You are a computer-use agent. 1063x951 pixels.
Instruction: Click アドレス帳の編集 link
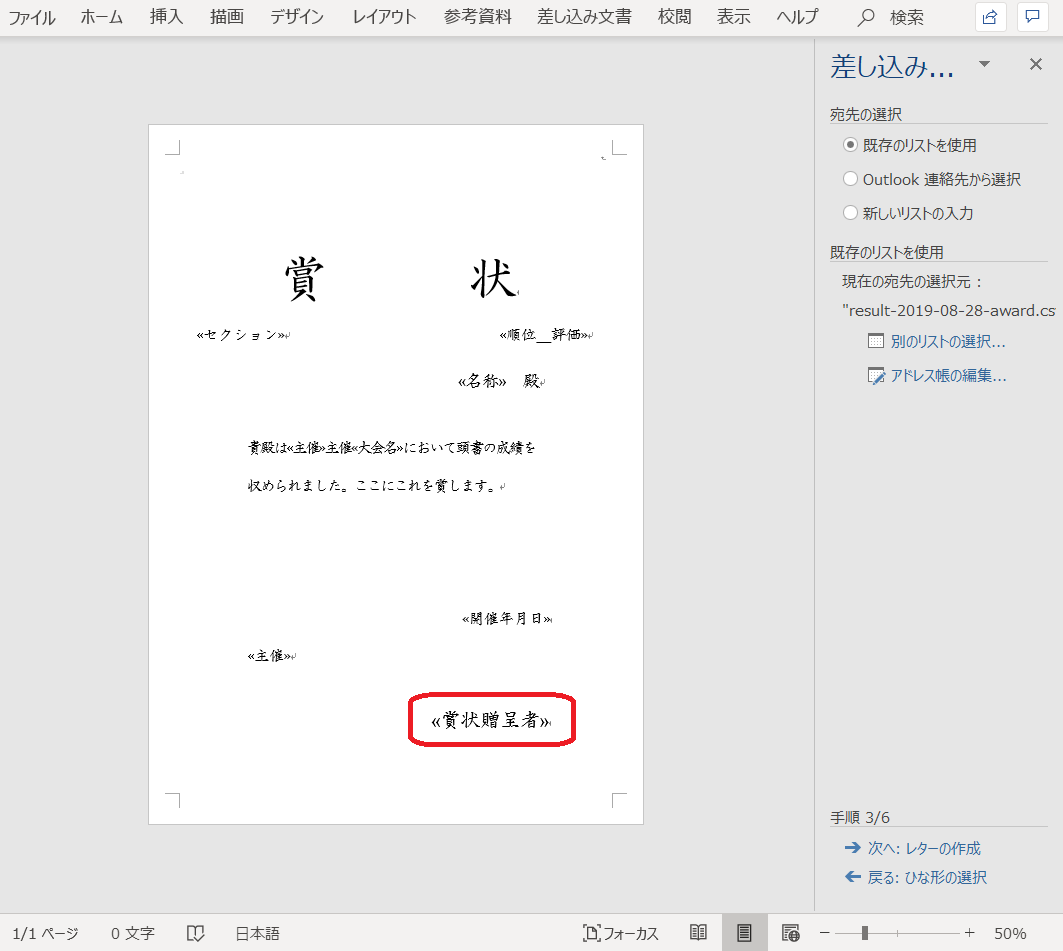[947, 376]
